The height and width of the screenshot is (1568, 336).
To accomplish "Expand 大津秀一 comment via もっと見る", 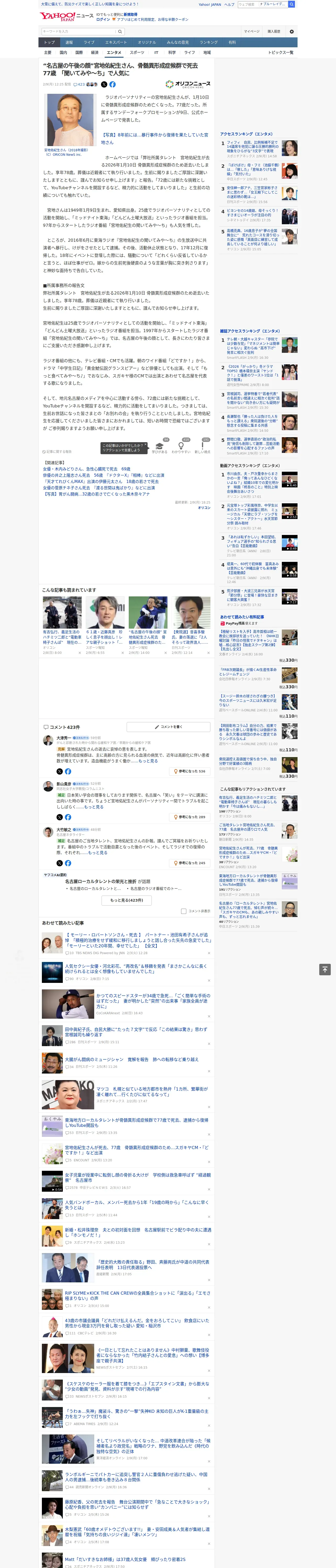I will coord(148,761).
